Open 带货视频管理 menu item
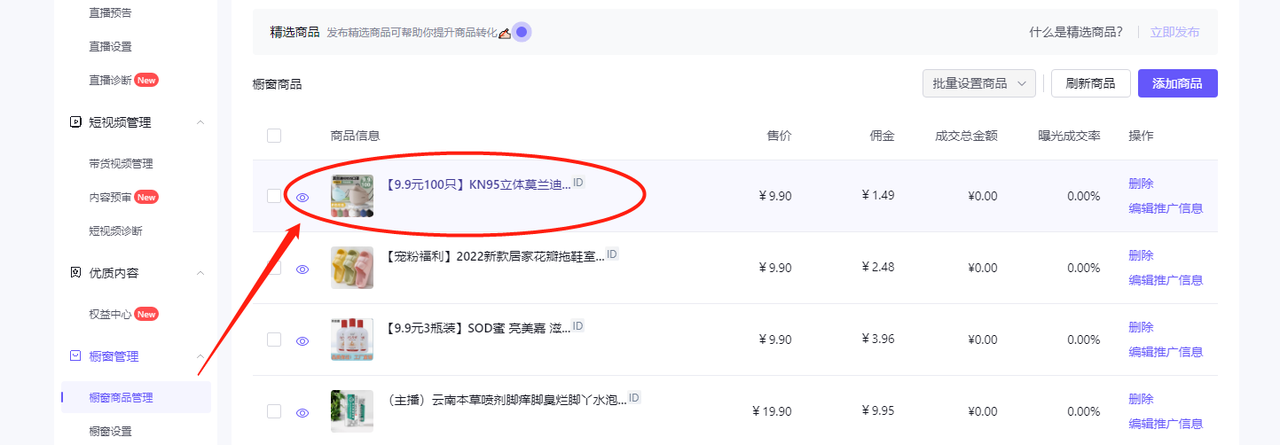Image resolution: width=1280 pixels, height=445 pixels. click(x=121, y=164)
